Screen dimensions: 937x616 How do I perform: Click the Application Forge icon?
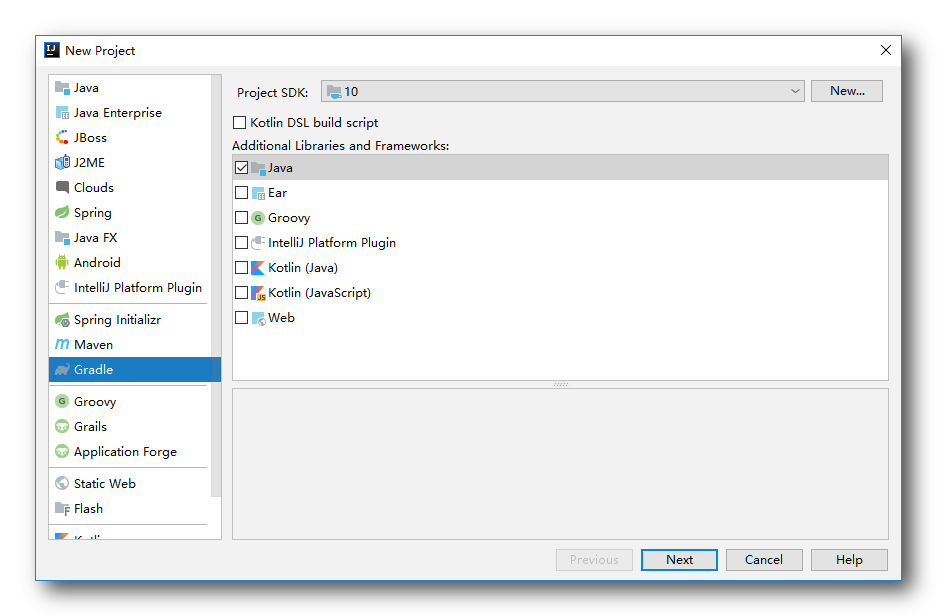(x=62, y=452)
